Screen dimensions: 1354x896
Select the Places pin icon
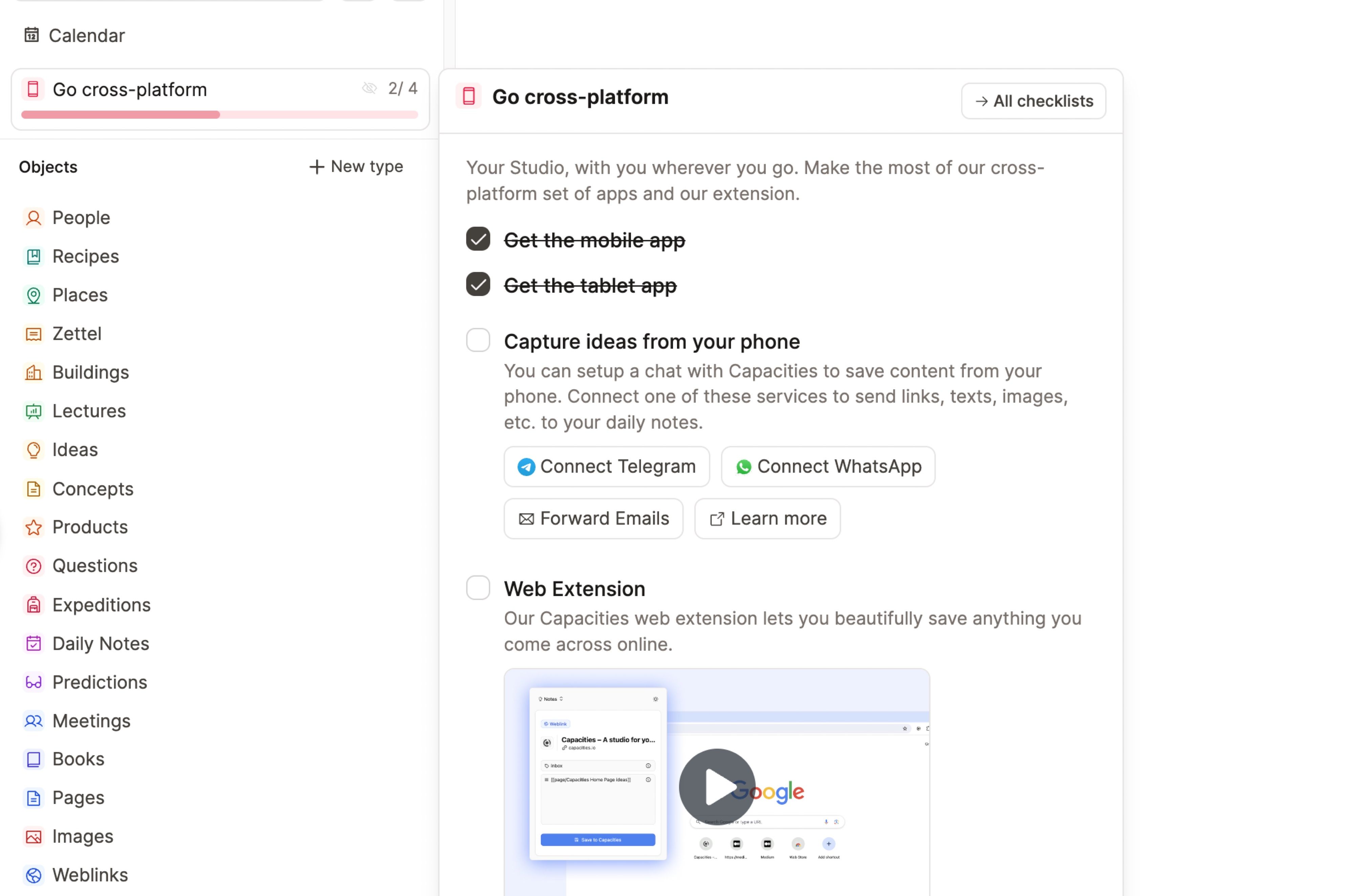[x=33, y=295]
